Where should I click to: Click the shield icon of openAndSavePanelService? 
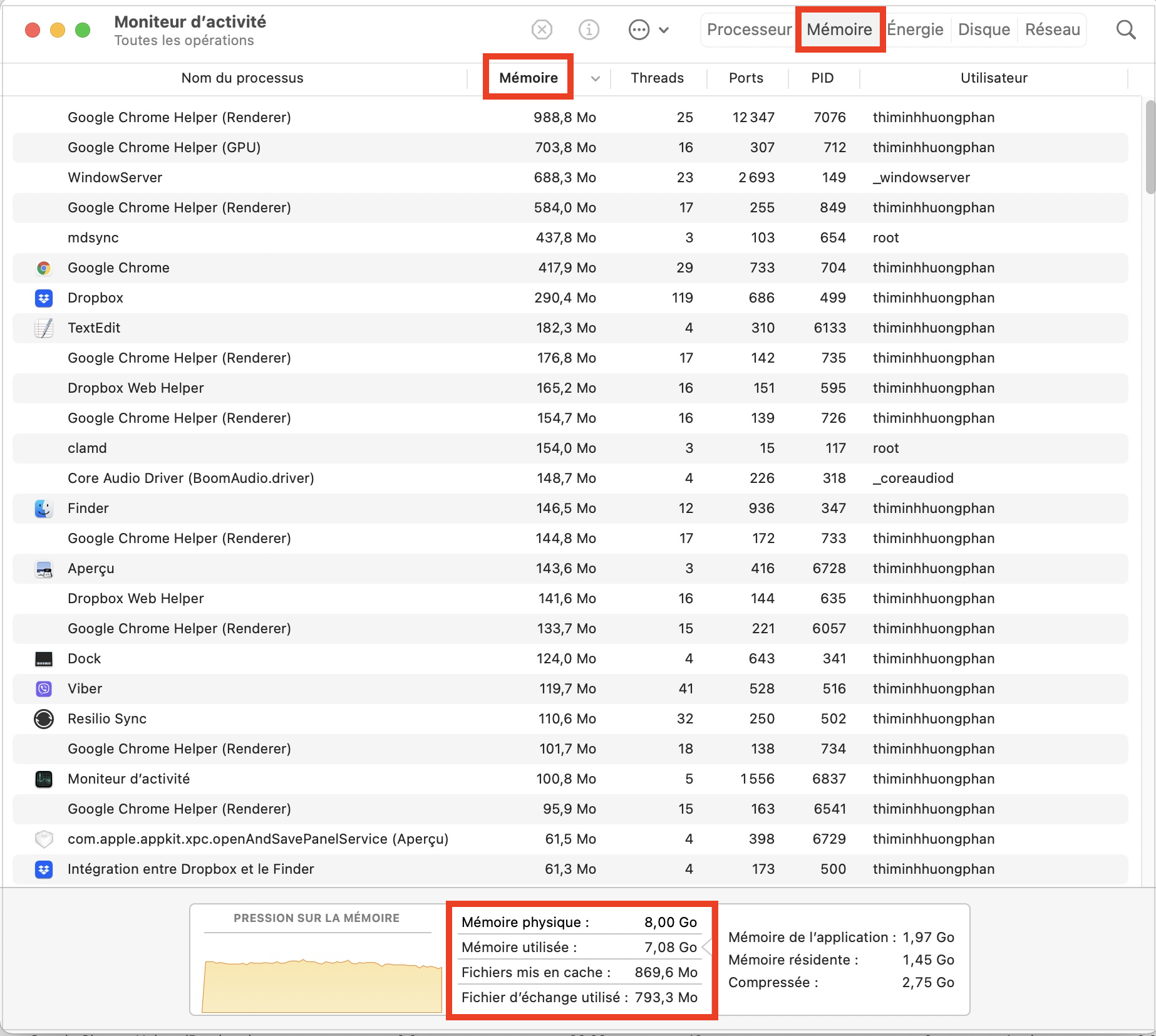tap(43, 839)
